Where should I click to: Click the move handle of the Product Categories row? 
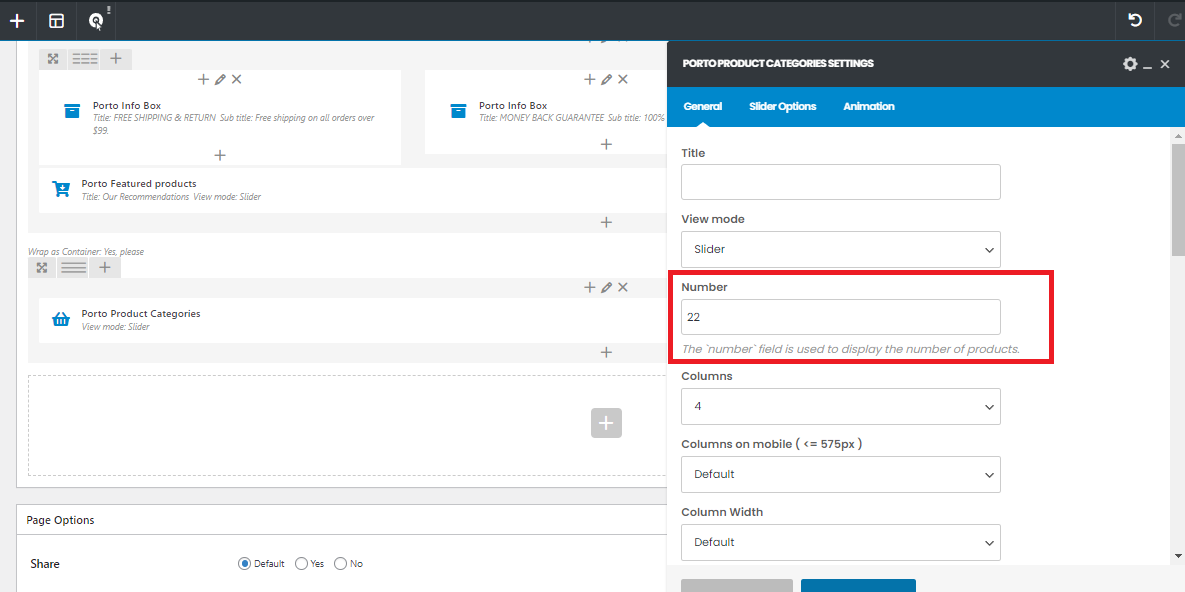(x=42, y=268)
